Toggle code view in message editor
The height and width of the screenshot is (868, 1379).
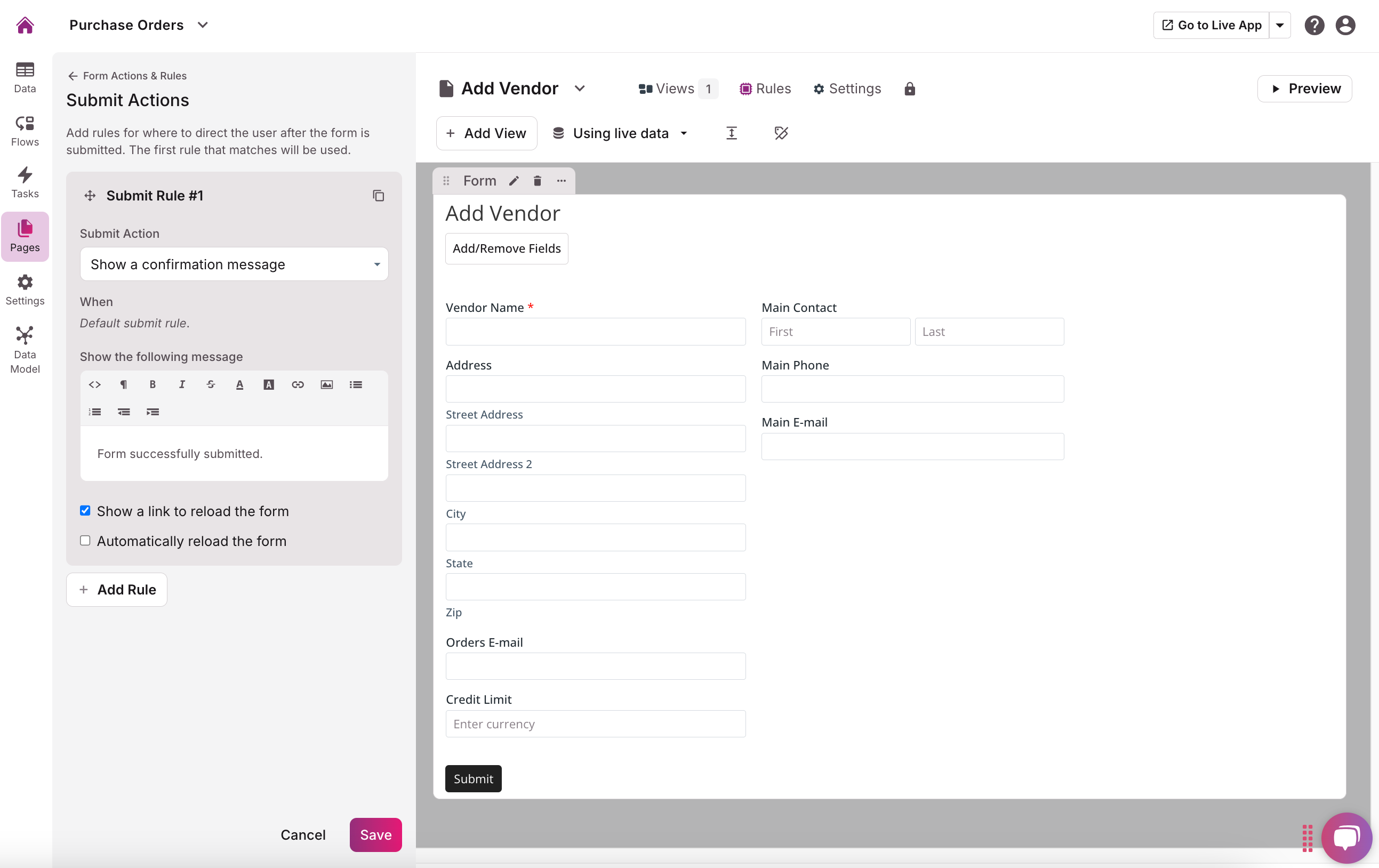coord(95,385)
